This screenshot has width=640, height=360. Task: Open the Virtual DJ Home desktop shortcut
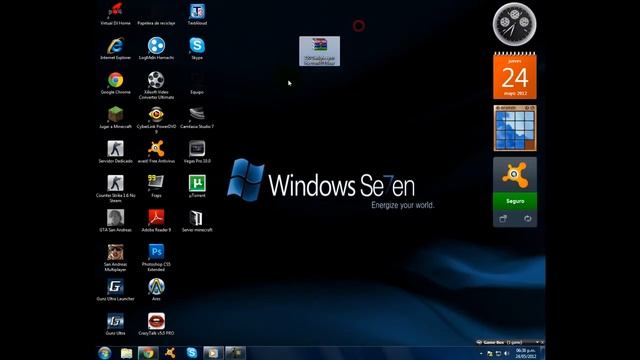pos(116,14)
